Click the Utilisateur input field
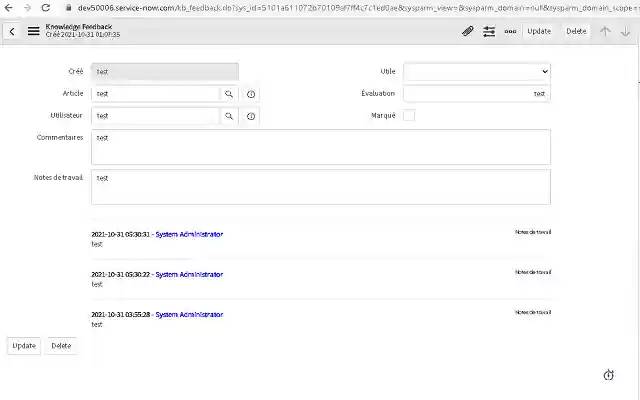This screenshot has height=400, width=640. [x=155, y=116]
